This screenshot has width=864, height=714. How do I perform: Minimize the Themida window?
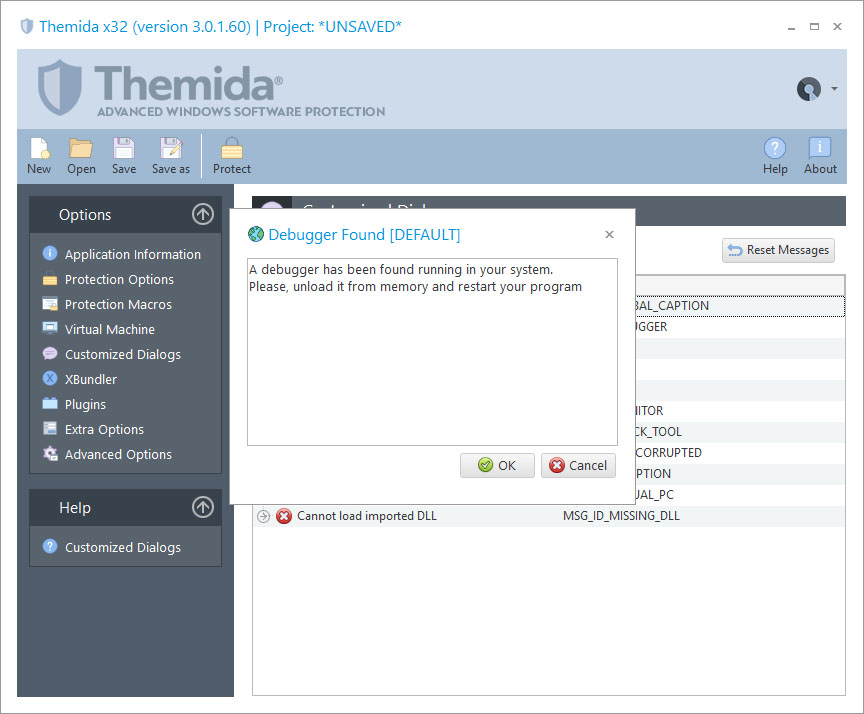pos(791,27)
